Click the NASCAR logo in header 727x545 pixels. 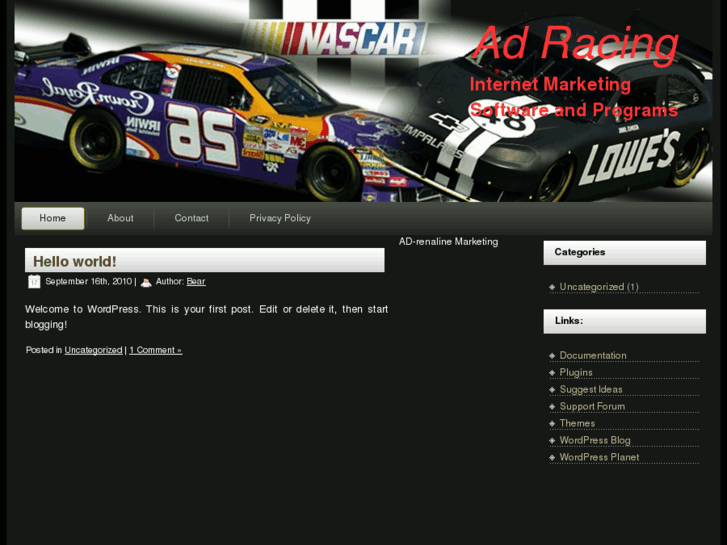pyautogui.click(x=334, y=38)
